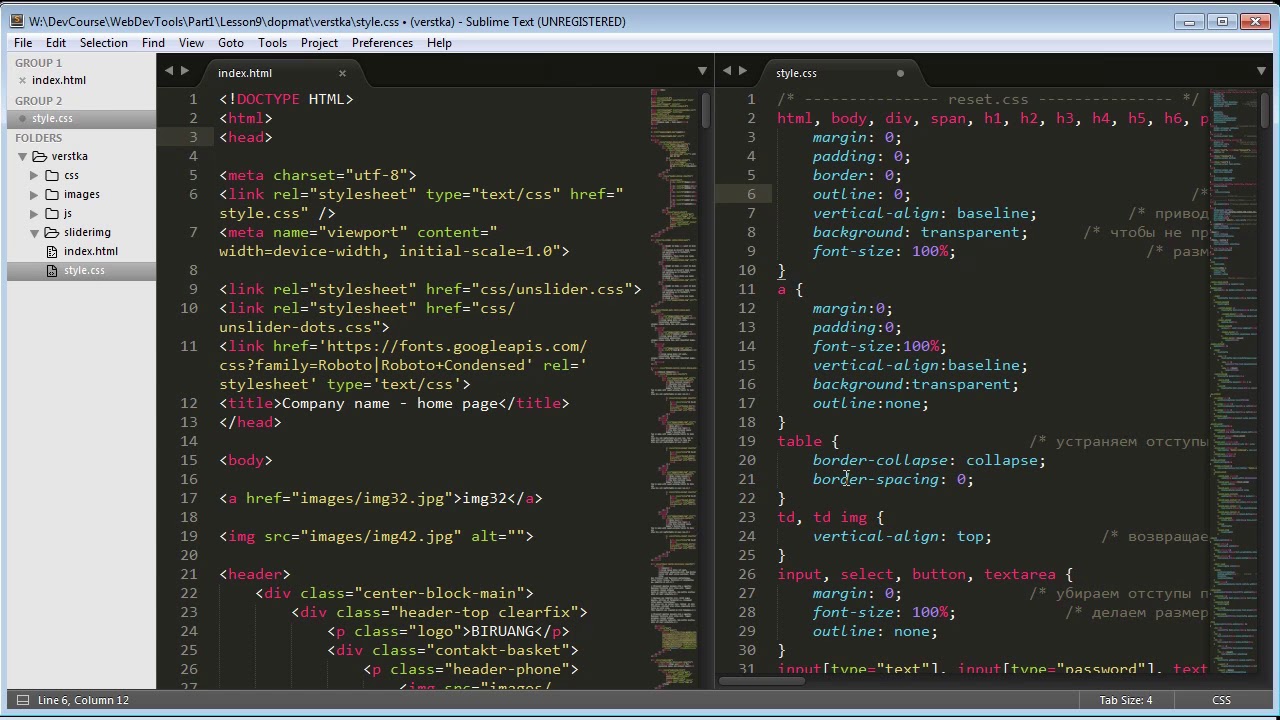
Task: Select the verstka folder icon
Action: click(39, 156)
